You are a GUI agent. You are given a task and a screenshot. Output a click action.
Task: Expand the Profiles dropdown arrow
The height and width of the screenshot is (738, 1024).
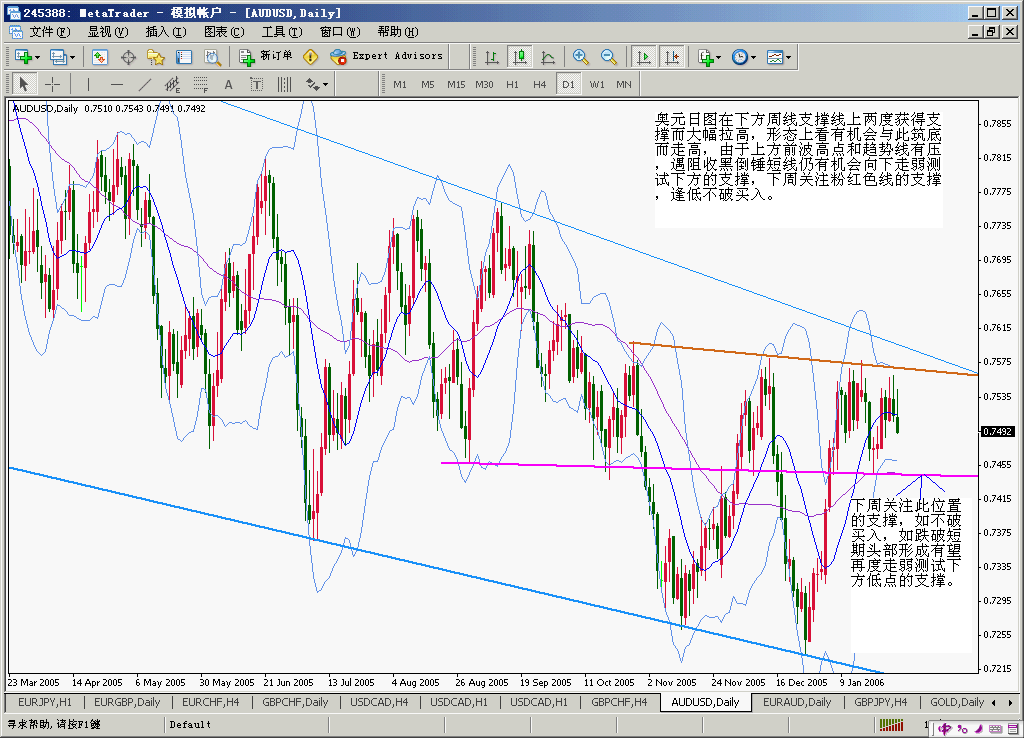[72, 57]
